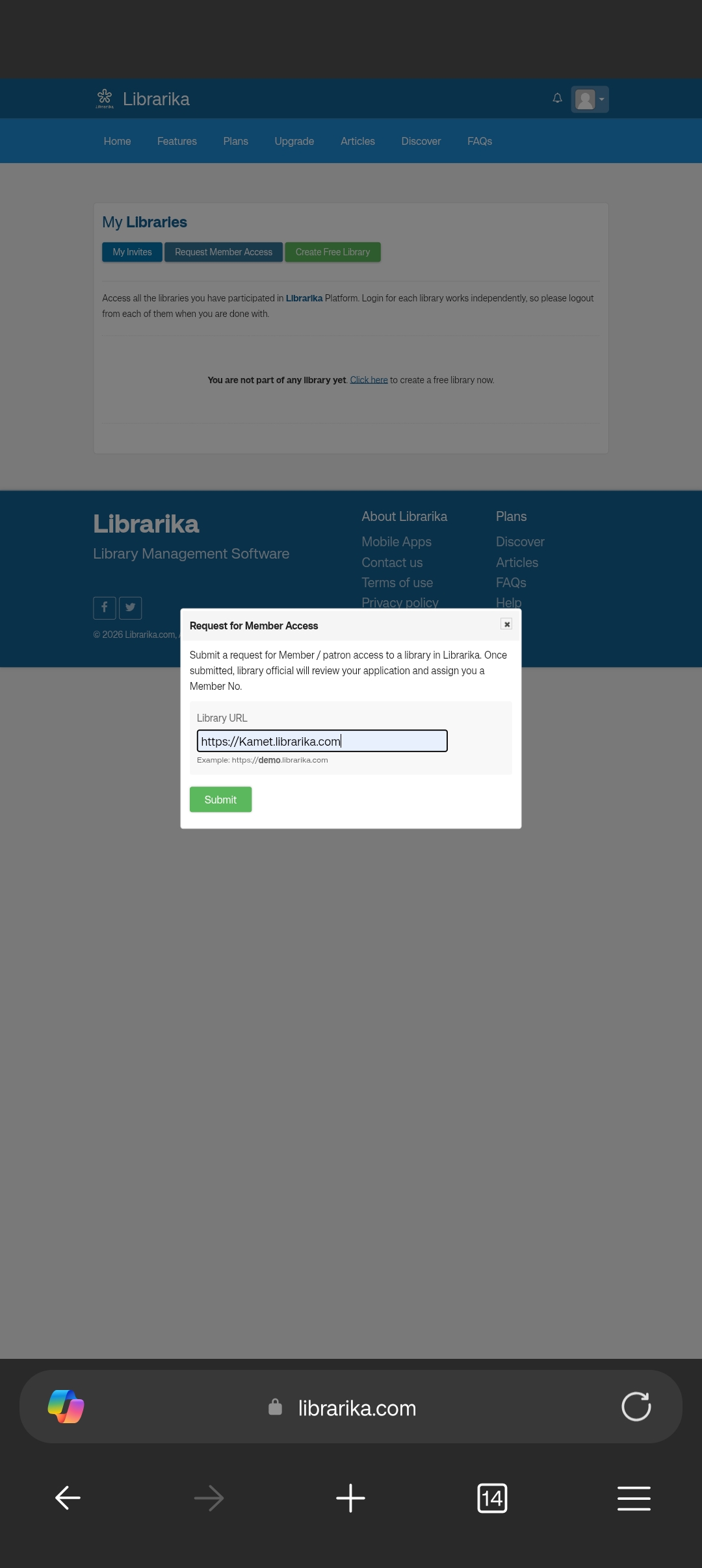Go to the Home nav item
Image resolution: width=702 pixels, height=1568 pixels.
[117, 141]
